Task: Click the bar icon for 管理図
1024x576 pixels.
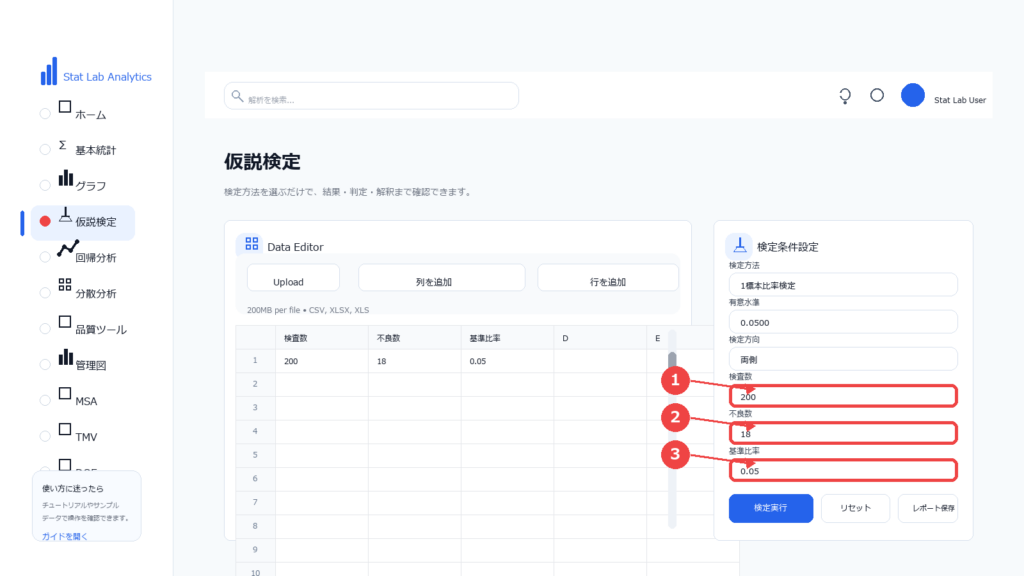Action: coord(65,357)
